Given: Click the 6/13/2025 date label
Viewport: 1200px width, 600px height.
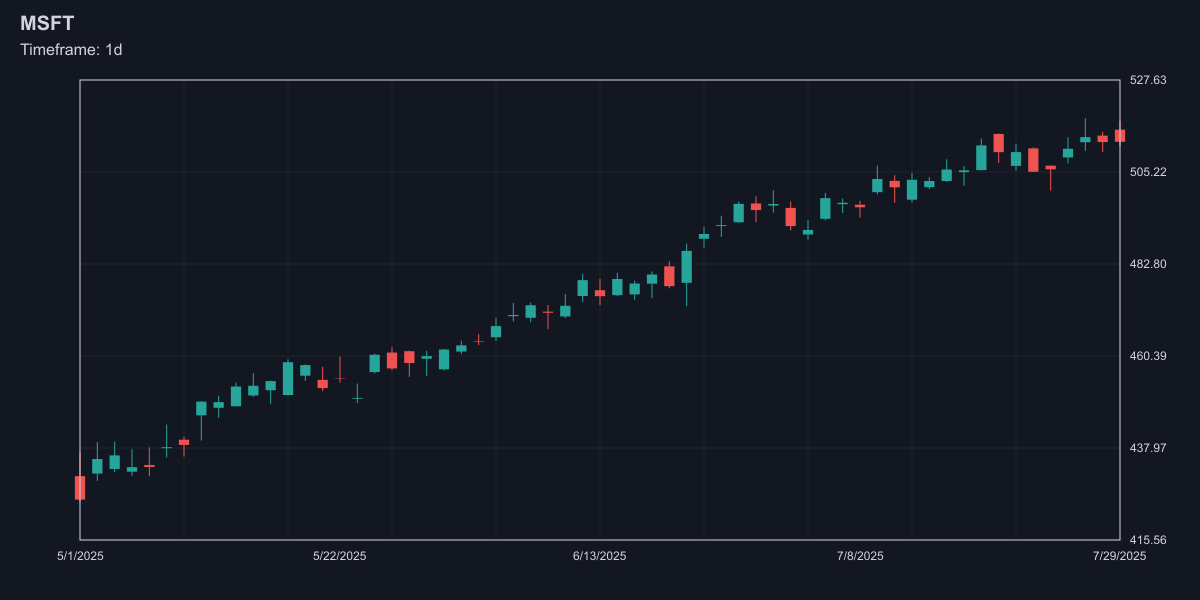Looking at the screenshot, I should pos(600,556).
